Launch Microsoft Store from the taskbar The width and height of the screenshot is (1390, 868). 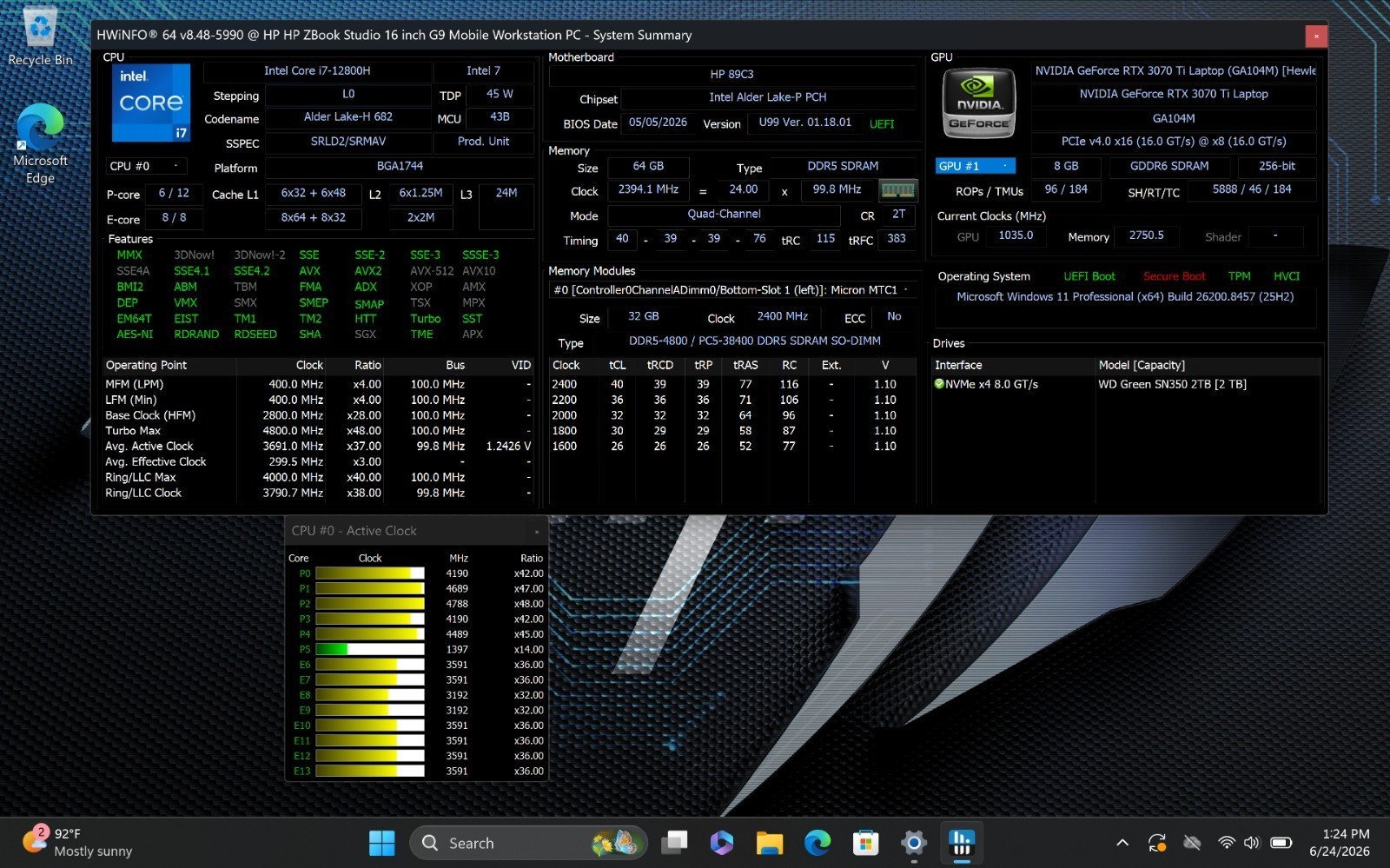[865, 843]
